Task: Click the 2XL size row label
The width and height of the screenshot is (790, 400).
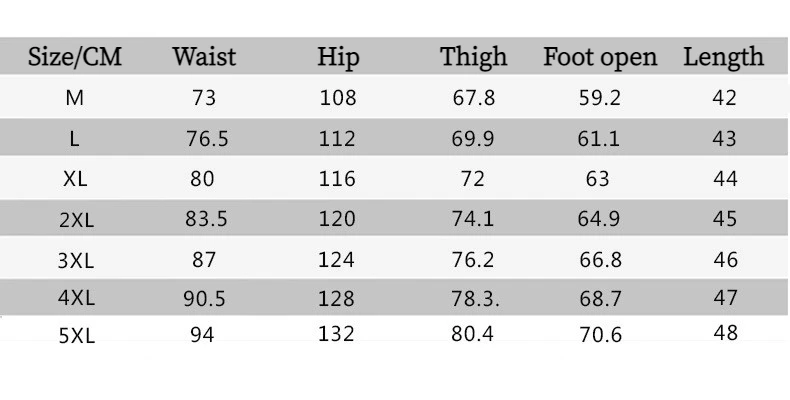Action: [x=76, y=220]
